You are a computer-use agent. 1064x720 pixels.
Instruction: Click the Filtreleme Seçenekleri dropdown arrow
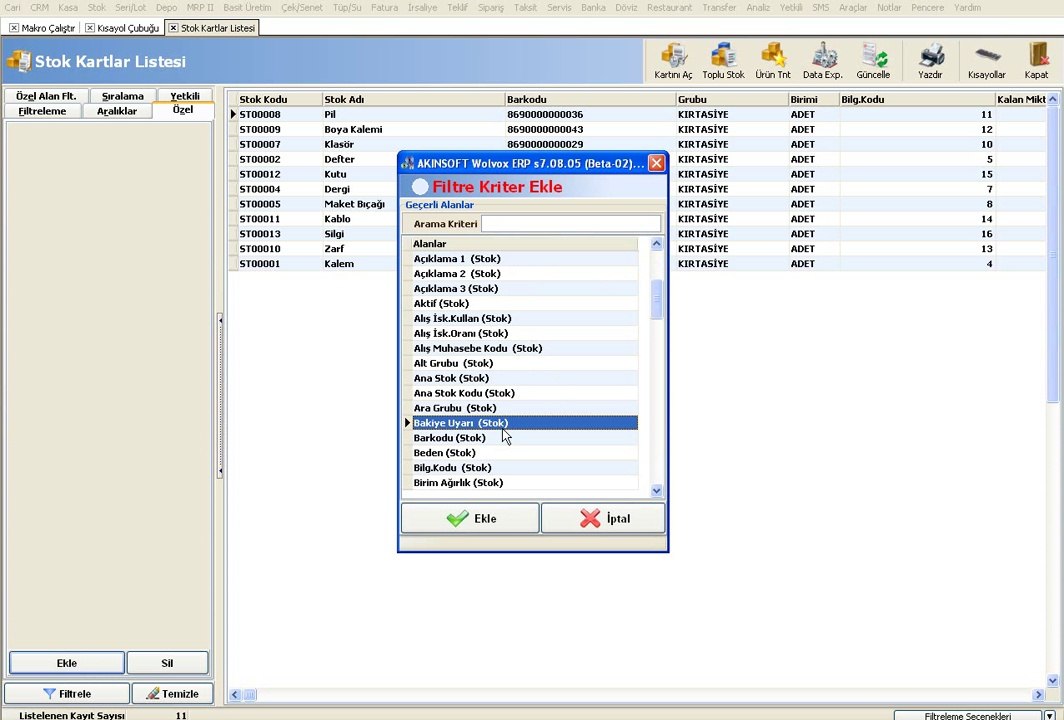point(1051,715)
